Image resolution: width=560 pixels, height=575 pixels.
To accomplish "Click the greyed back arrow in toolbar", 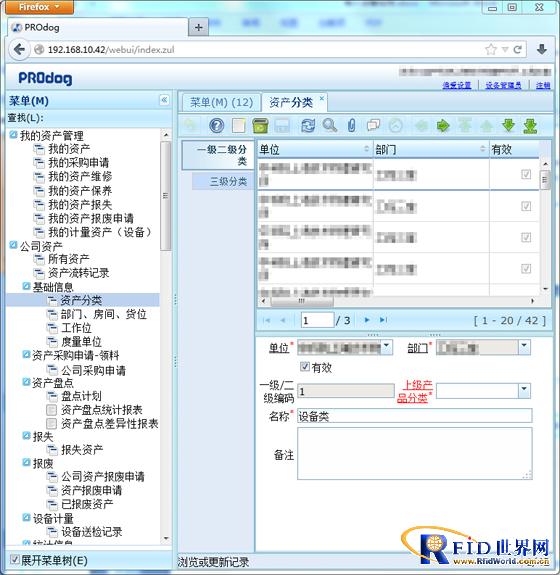I will pos(421,126).
